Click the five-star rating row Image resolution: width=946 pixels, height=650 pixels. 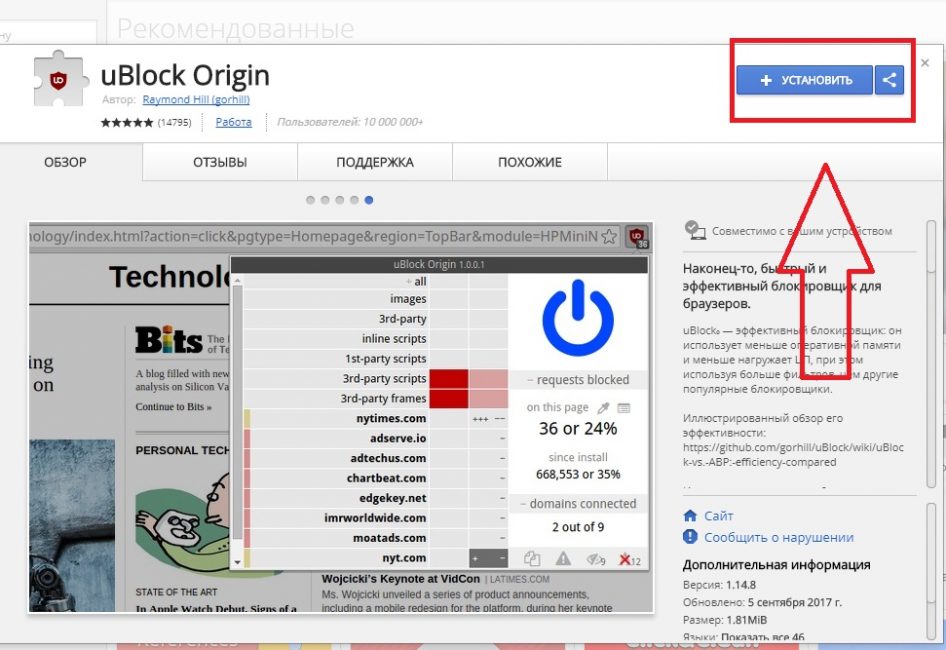pos(127,123)
